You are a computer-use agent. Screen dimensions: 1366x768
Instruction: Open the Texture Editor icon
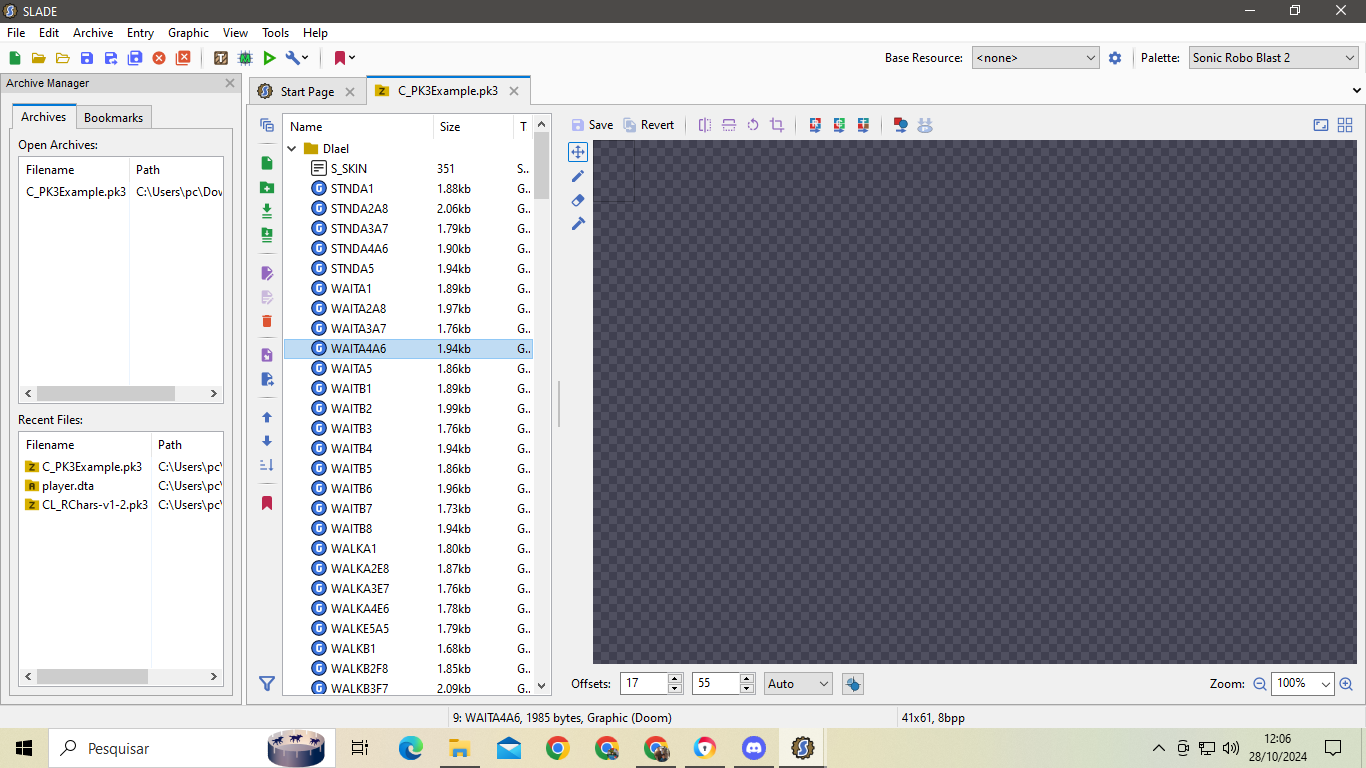[x=221, y=58]
